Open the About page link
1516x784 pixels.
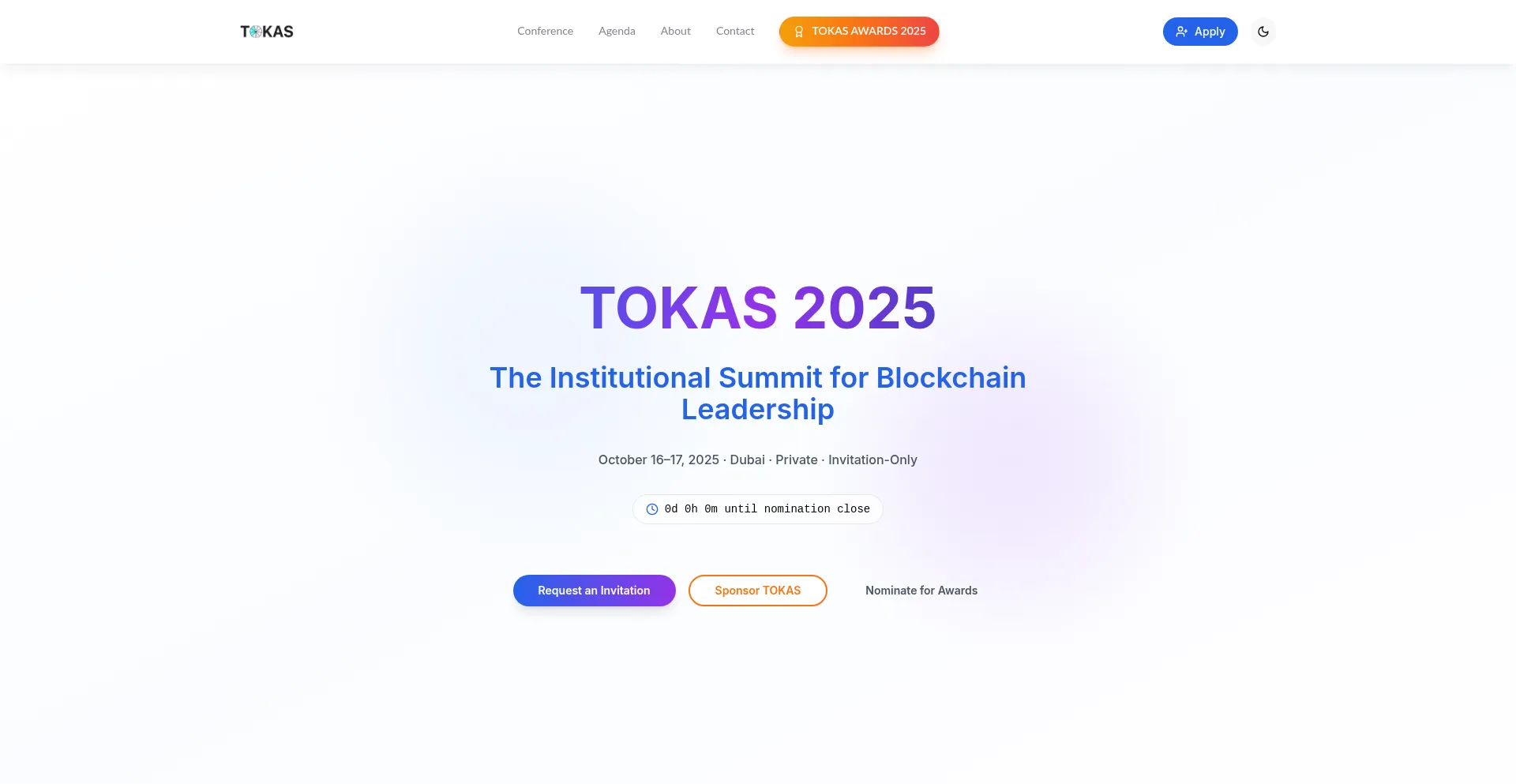pos(675,32)
